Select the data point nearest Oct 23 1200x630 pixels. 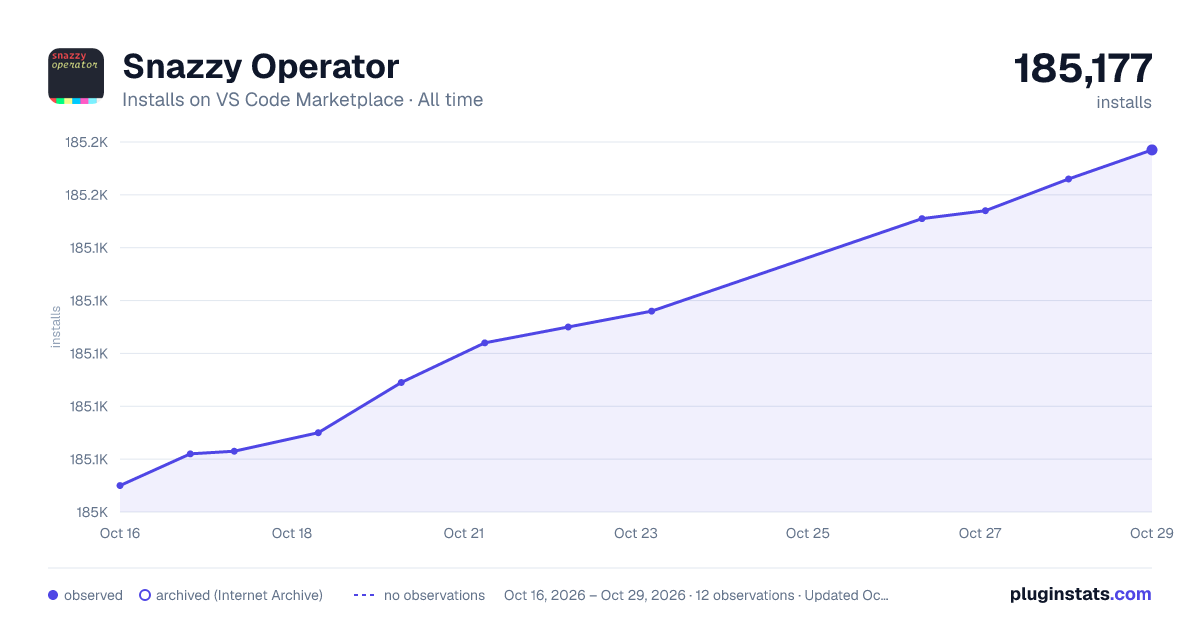pyautogui.click(x=651, y=311)
